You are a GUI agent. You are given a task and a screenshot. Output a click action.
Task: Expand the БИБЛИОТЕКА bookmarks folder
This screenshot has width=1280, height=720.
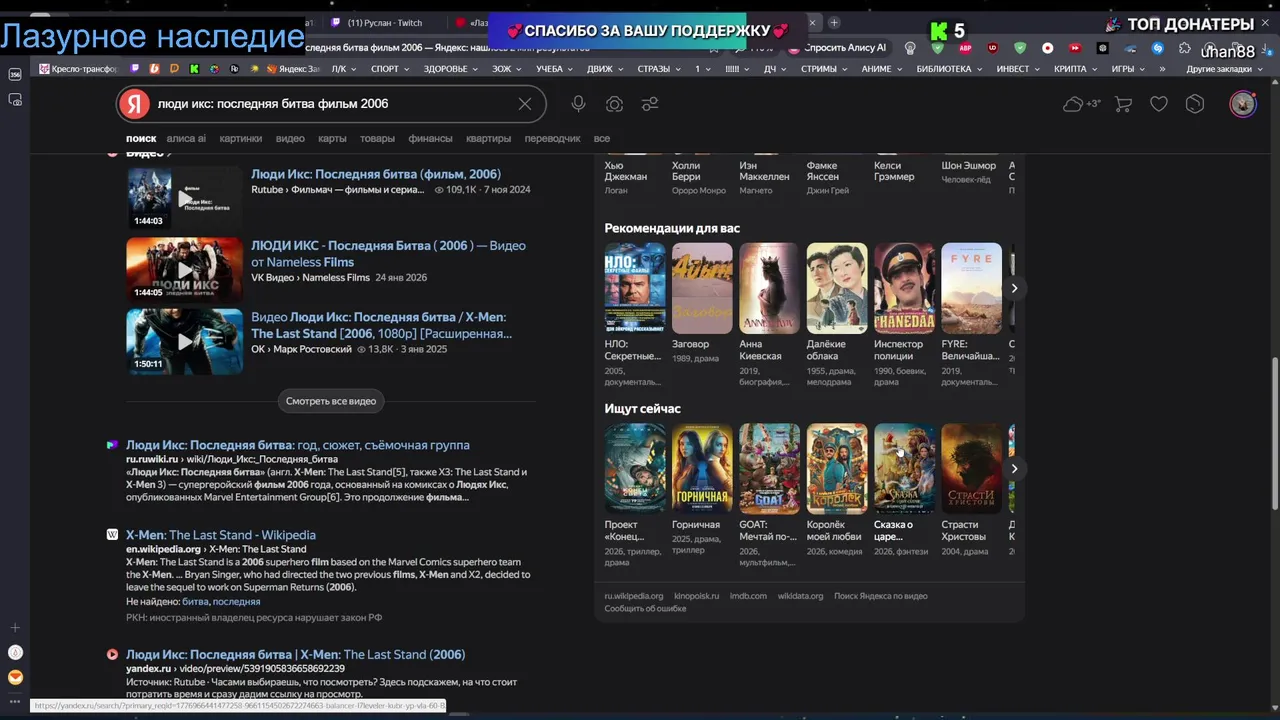950,69
